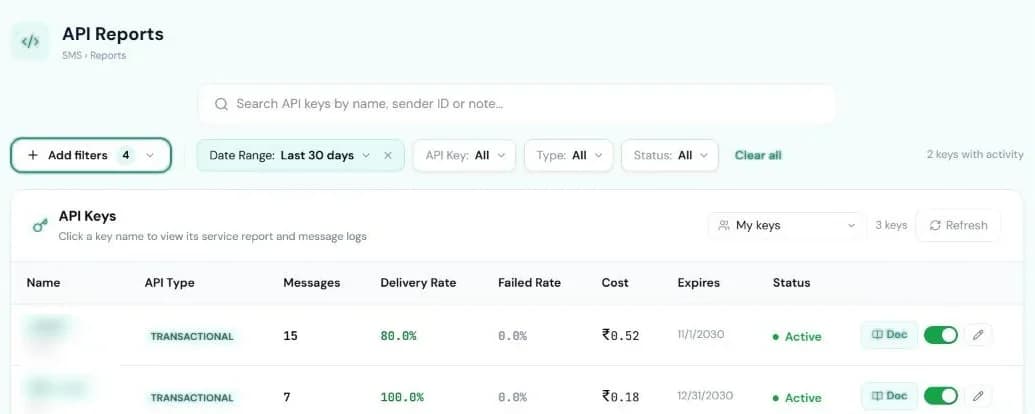Image resolution: width=1035 pixels, height=414 pixels.
Task: Click the SMS breadcrumb link
Action: tap(72, 55)
